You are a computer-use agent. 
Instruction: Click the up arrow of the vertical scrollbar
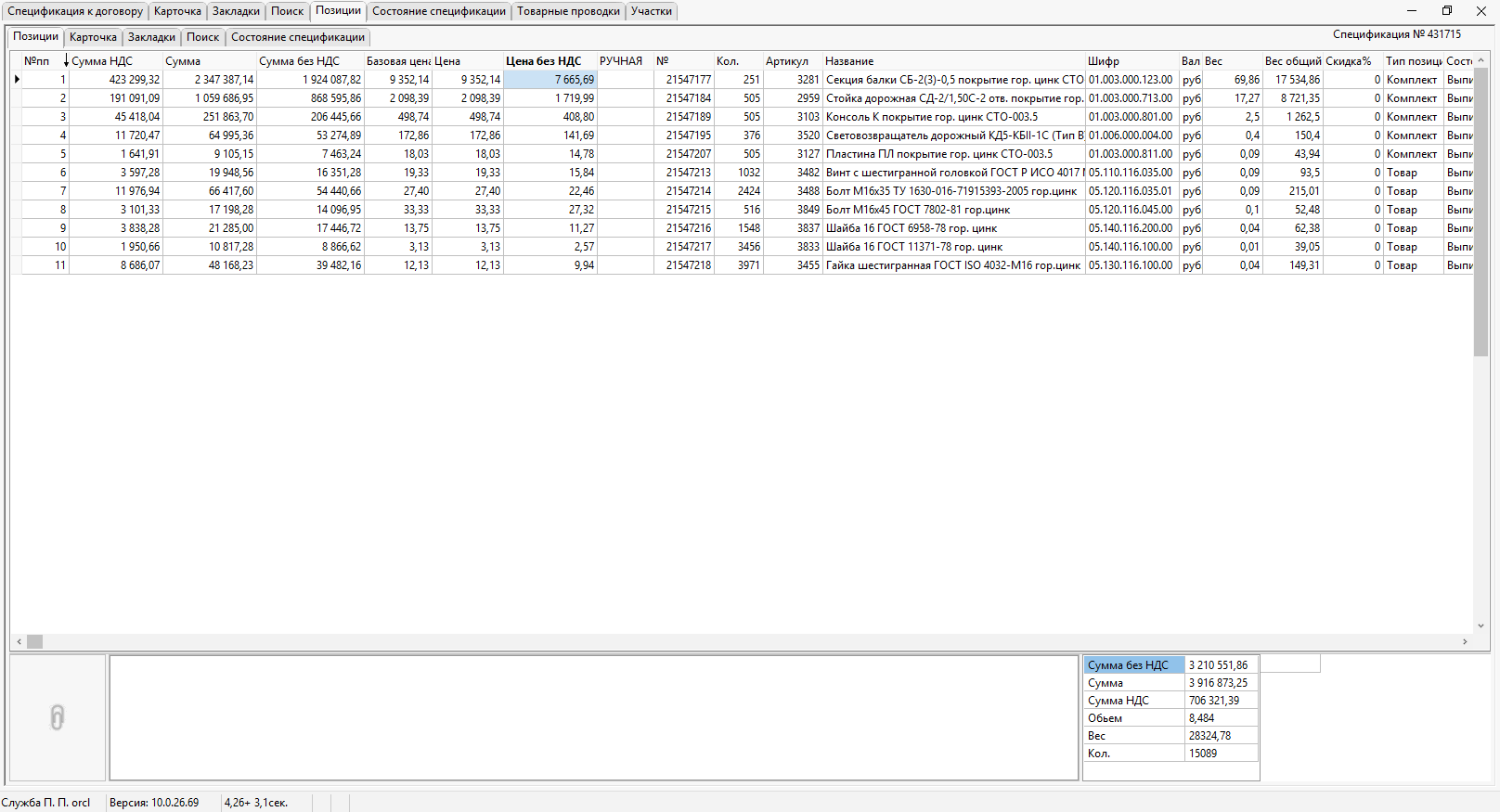point(1481,60)
